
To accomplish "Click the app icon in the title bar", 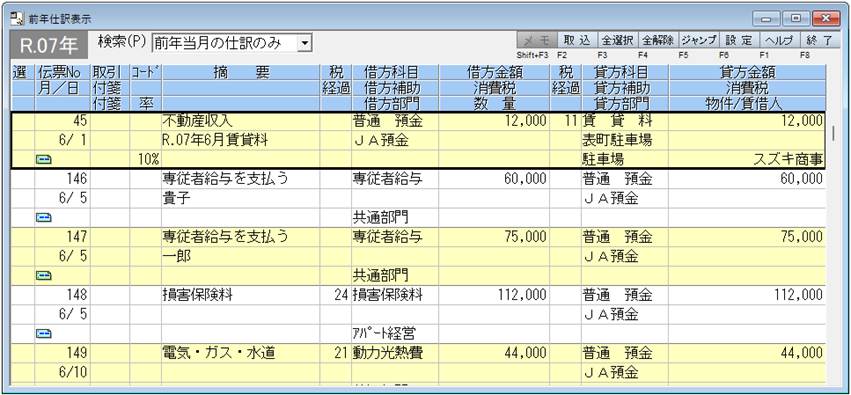I will 17,18.
